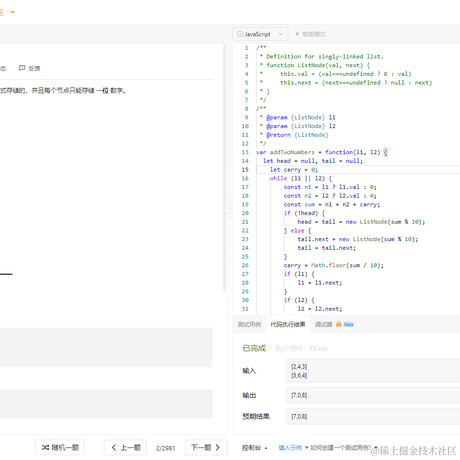This screenshot has width=460, height=460.
Task: Click line number 13 in the gutter
Action: pyautogui.click(x=245, y=152)
